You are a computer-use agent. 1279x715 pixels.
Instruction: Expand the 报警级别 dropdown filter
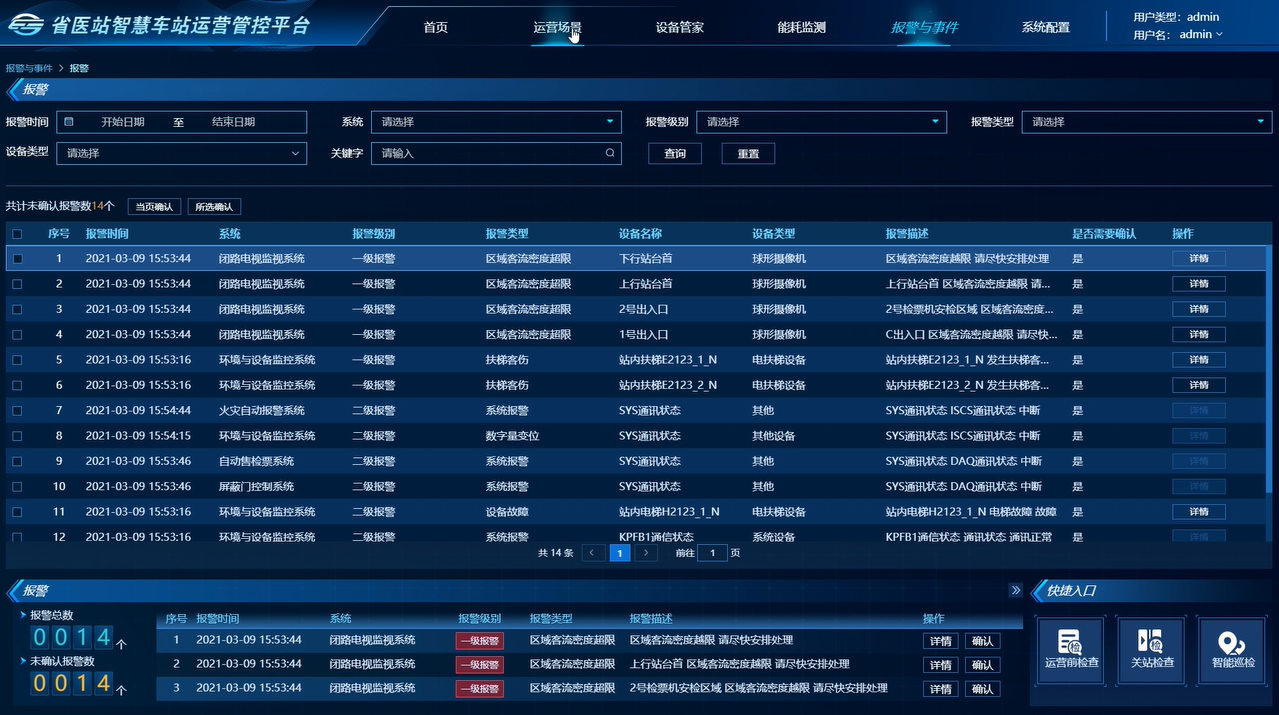coord(820,122)
